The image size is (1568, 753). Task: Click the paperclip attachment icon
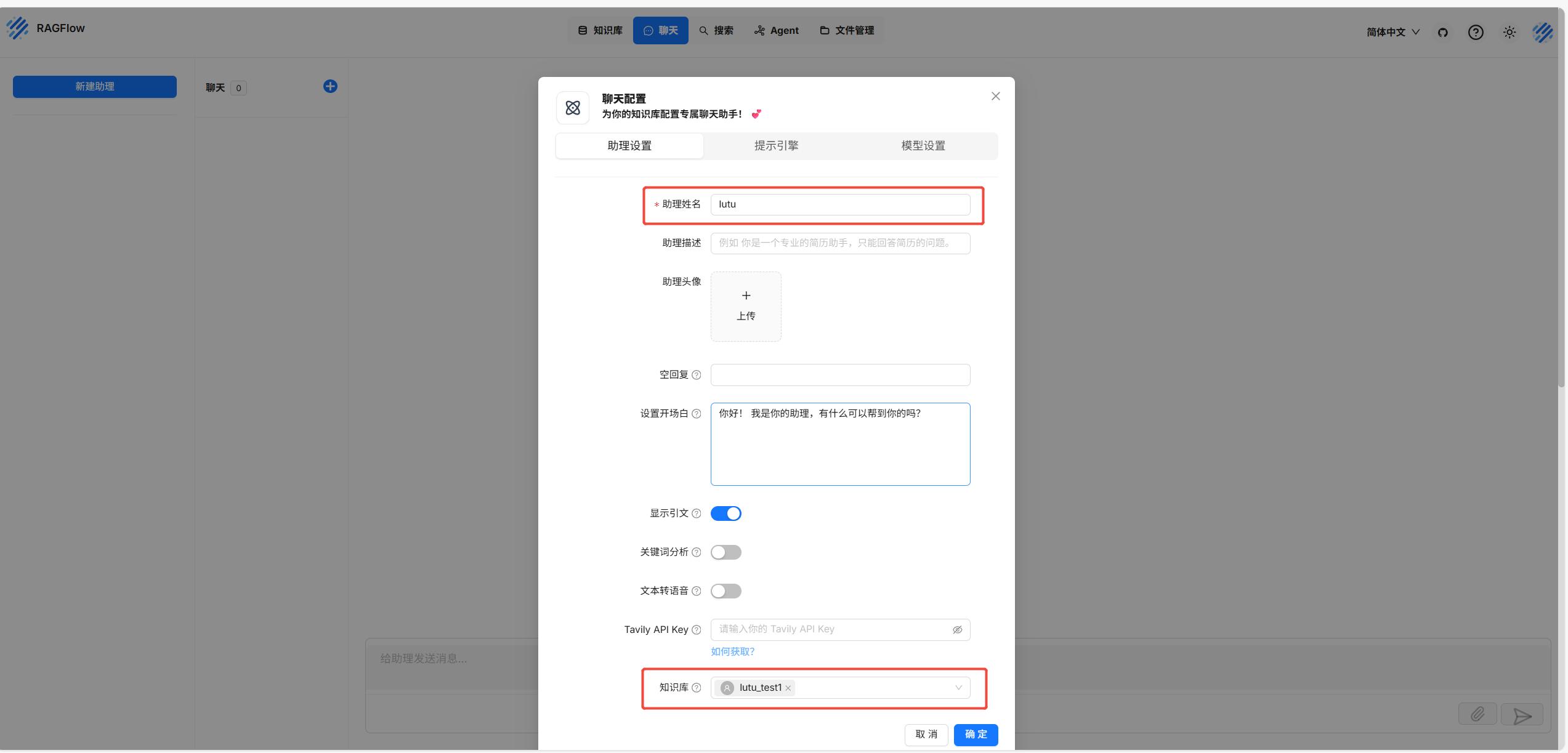(x=1477, y=714)
